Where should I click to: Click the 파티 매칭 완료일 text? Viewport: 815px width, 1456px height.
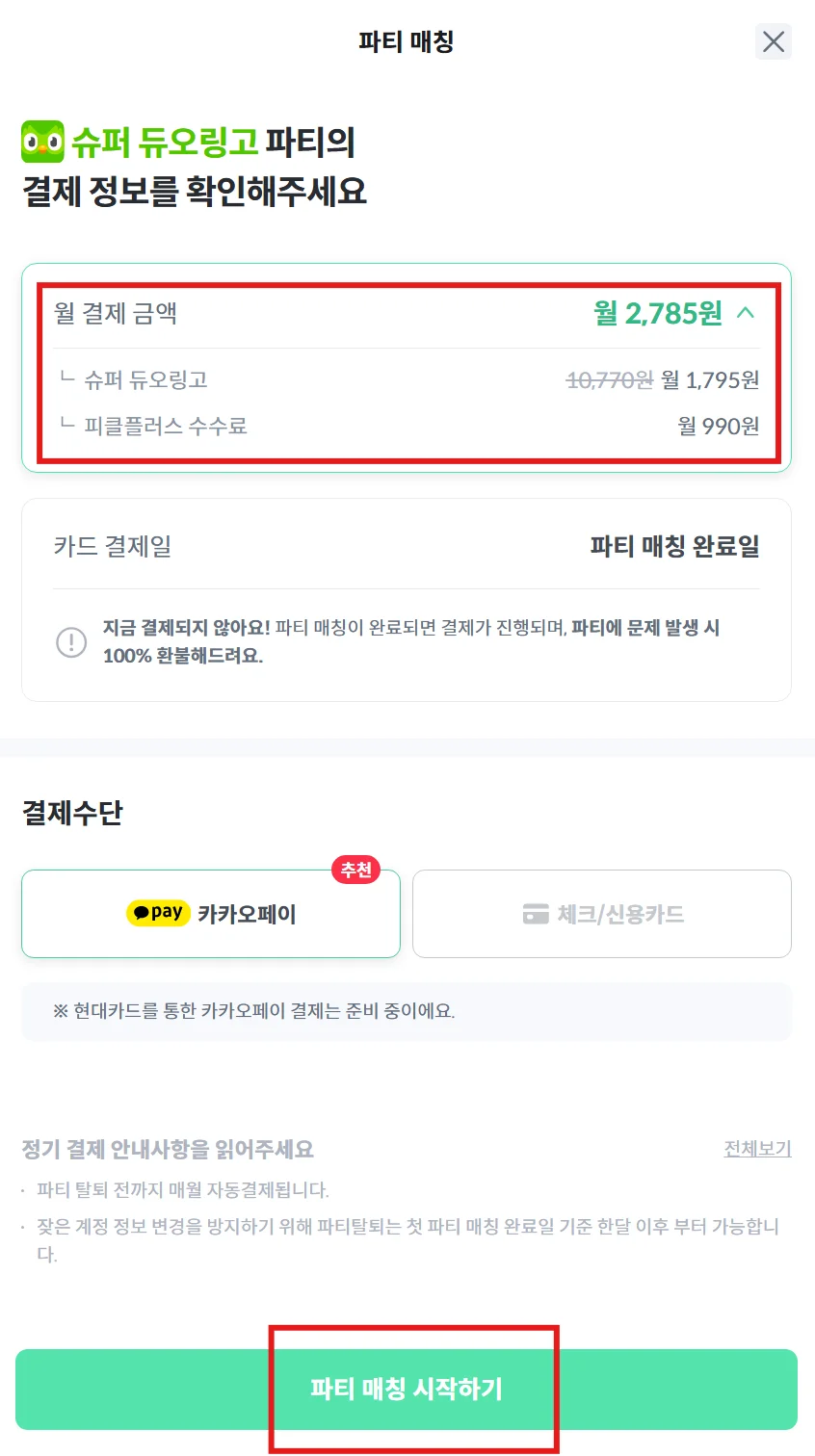tap(674, 547)
